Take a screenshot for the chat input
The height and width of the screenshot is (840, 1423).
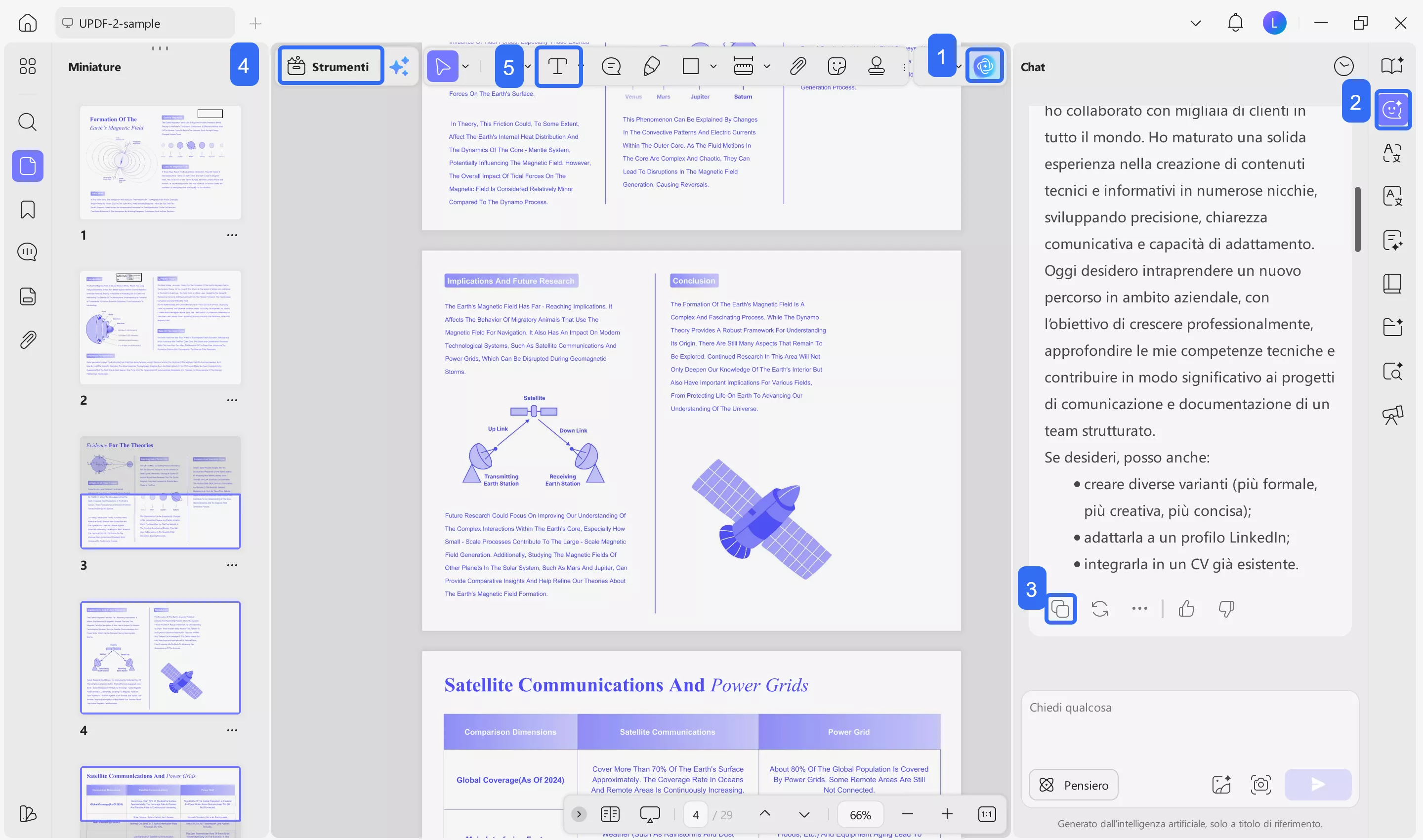tap(1262, 785)
